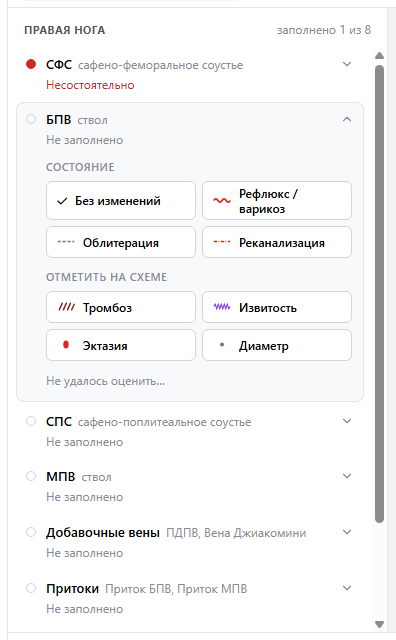Expand the Добавочные вены chevron

347,532
